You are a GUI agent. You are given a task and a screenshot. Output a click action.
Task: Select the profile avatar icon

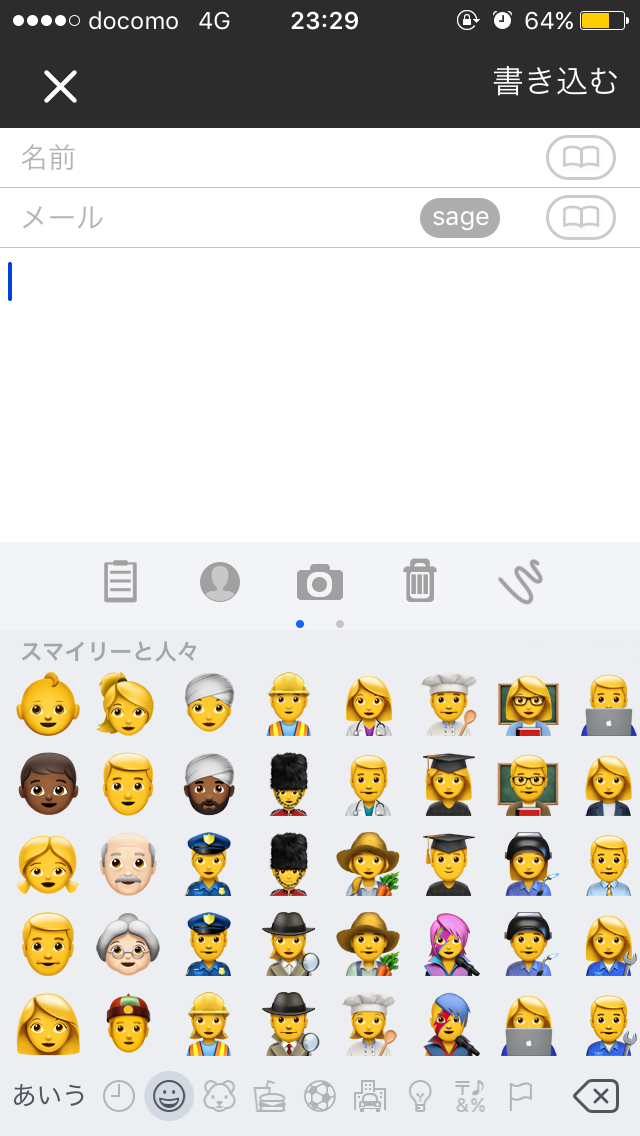click(220, 581)
